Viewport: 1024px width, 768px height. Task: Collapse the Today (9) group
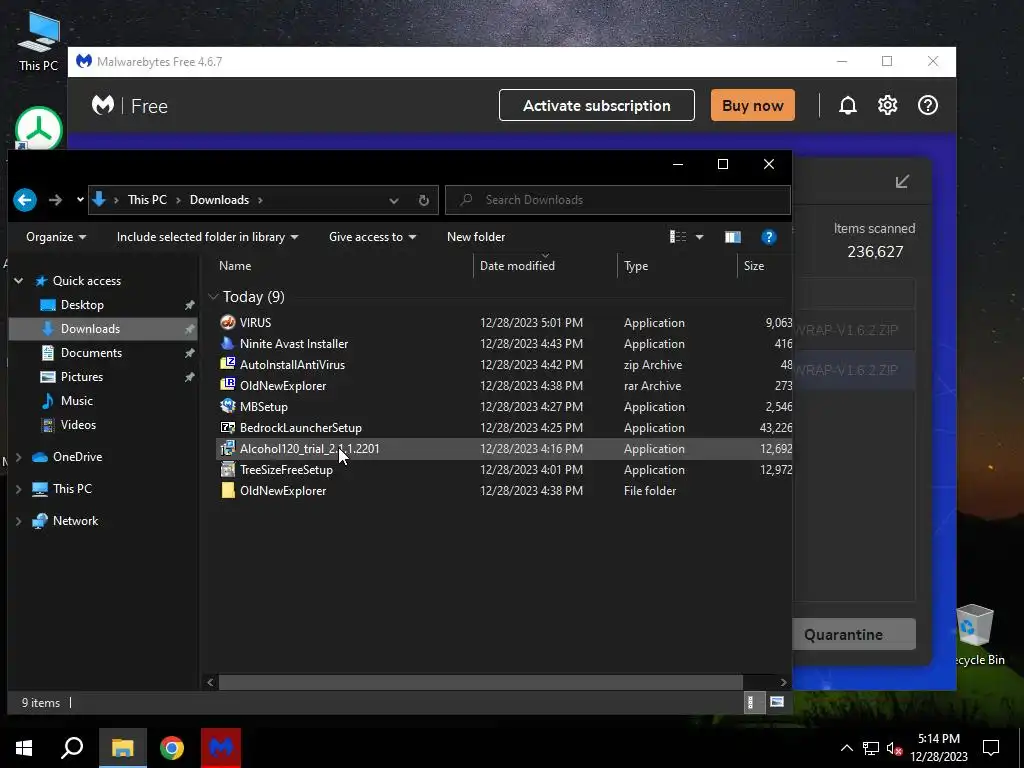coord(213,296)
